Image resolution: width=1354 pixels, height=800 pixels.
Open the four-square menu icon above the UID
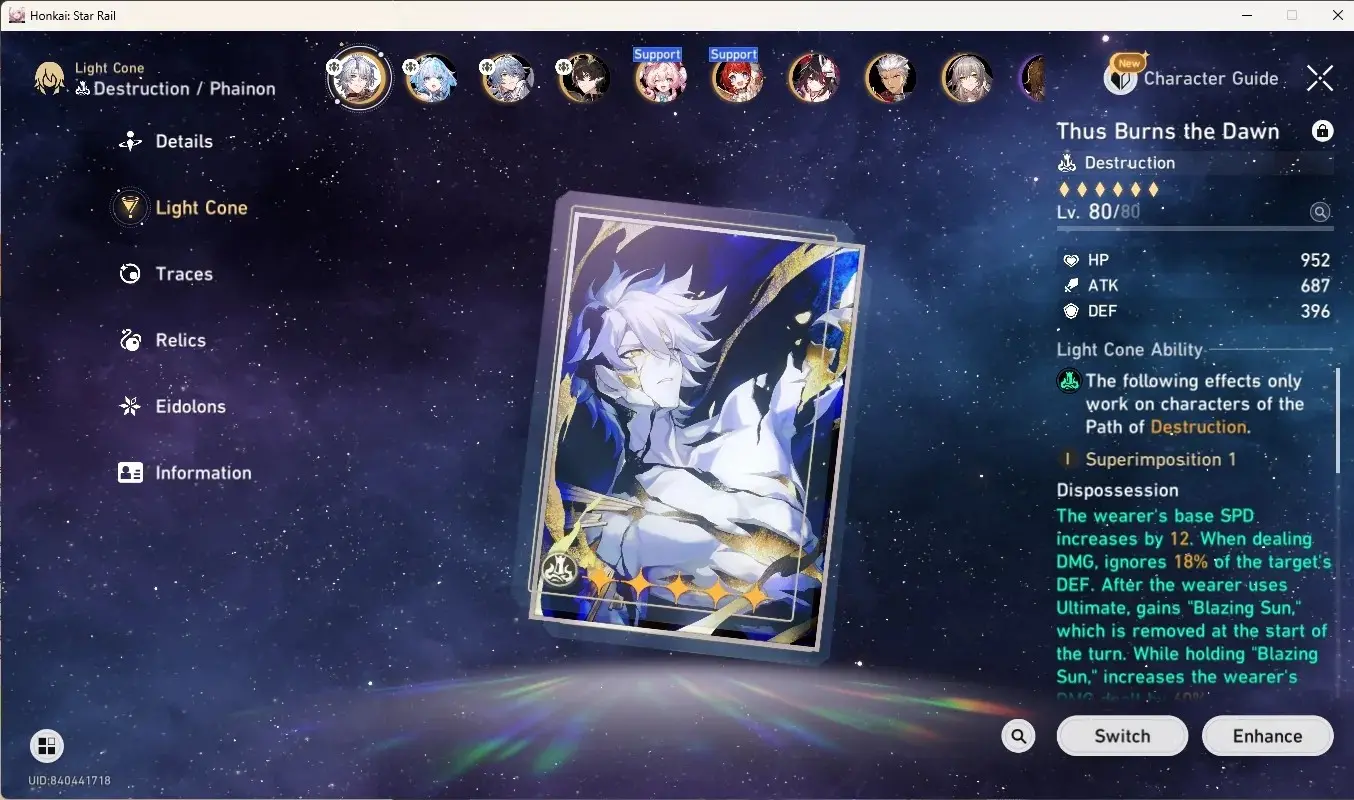pos(47,745)
